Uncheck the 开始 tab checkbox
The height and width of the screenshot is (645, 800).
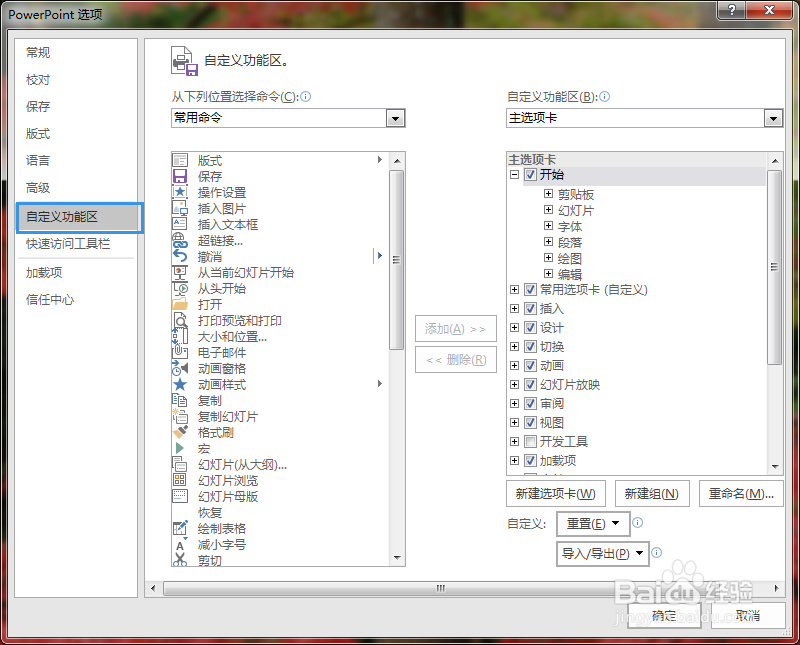tap(530, 175)
